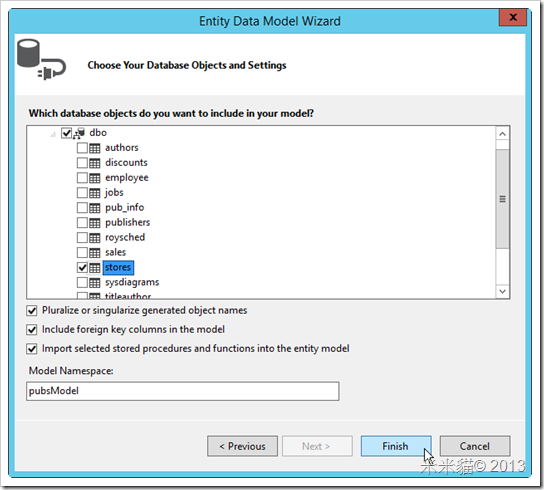Click the Finish button
The width and height of the screenshot is (544, 490).
[396, 446]
